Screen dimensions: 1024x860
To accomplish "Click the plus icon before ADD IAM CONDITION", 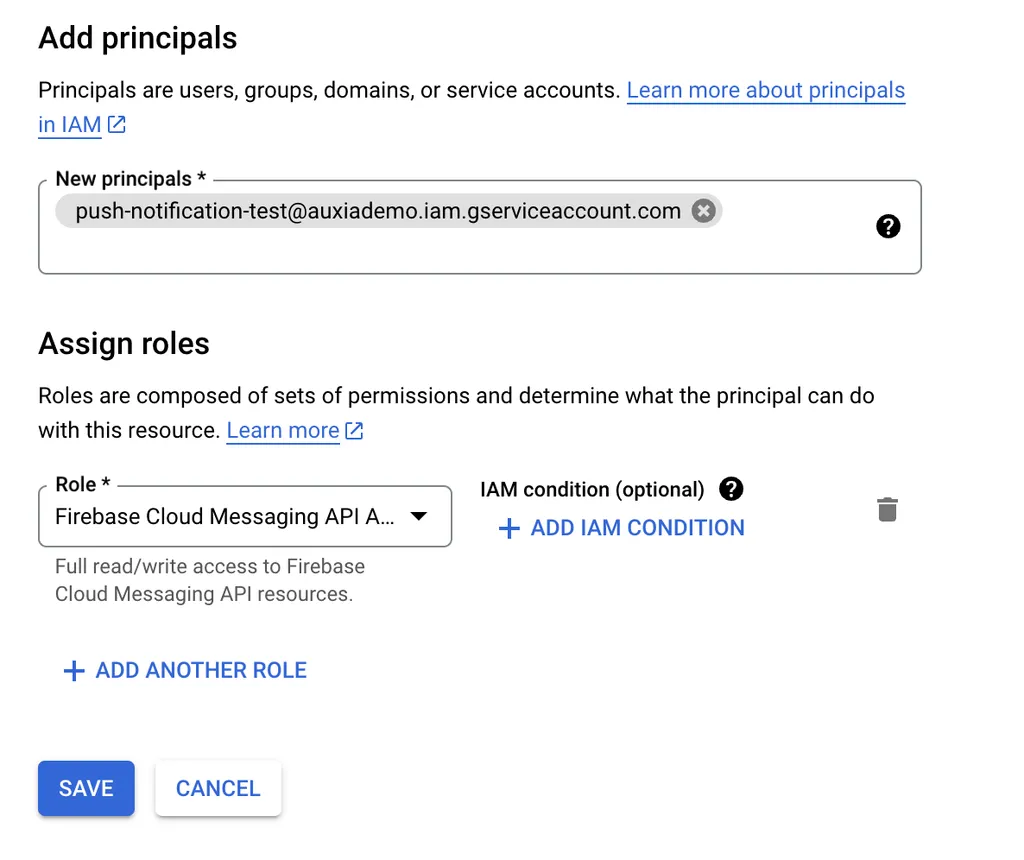I will (509, 527).
